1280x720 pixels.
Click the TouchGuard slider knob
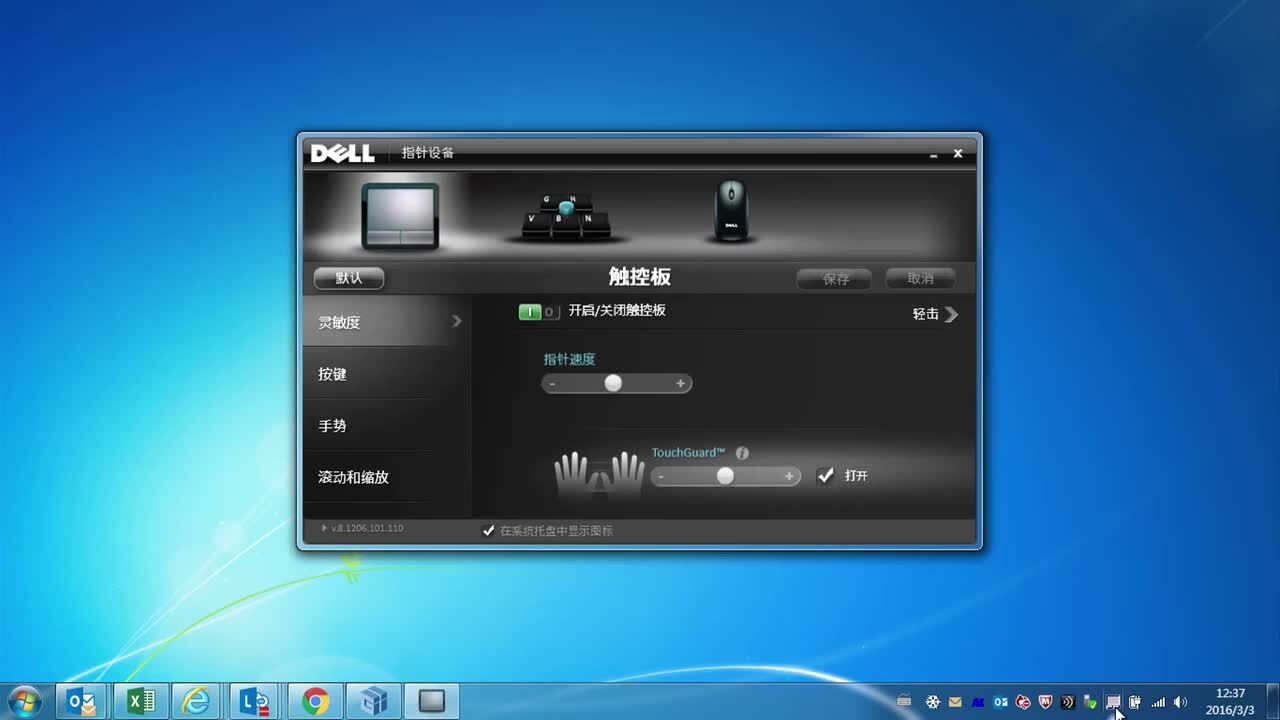725,476
